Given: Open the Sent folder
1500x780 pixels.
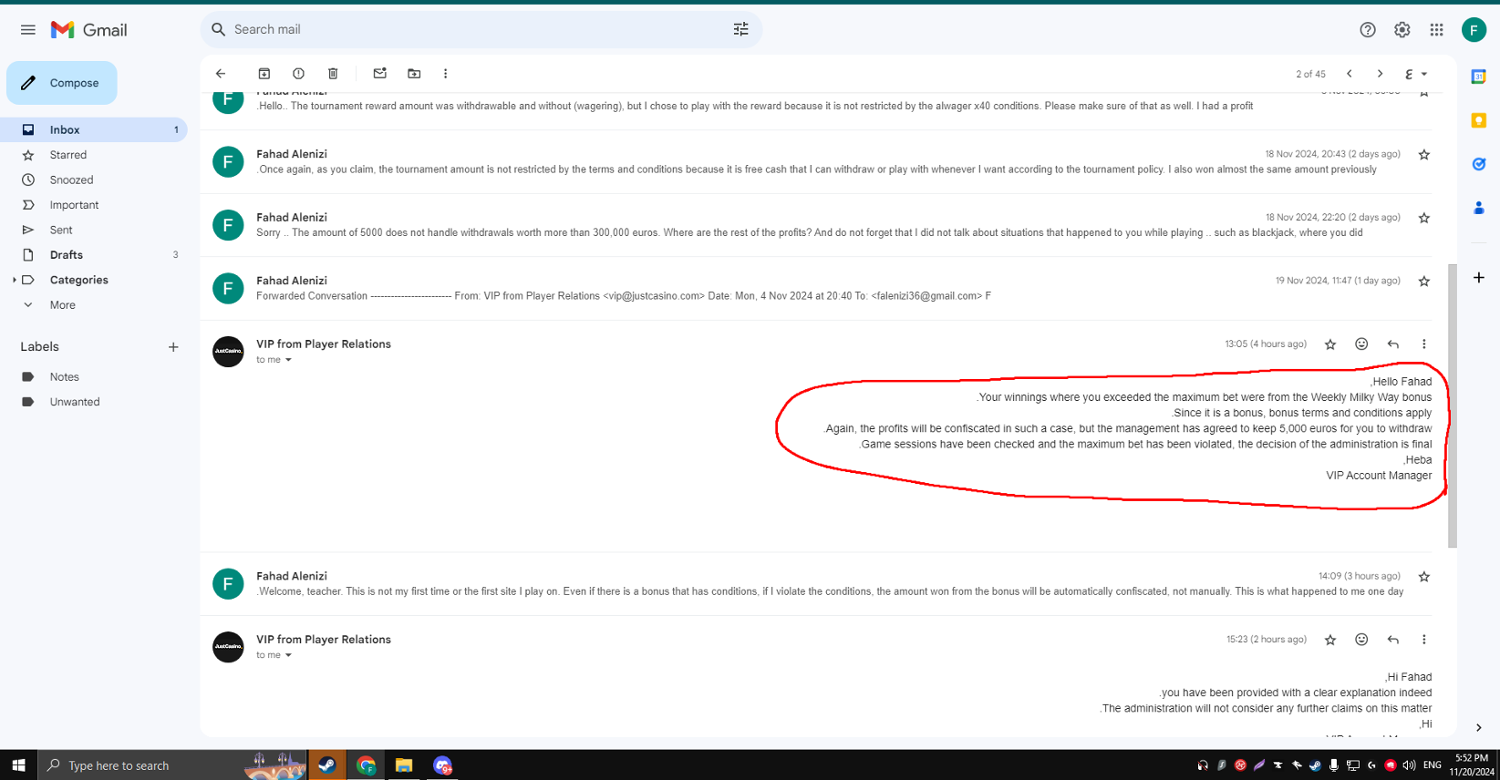Looking at the screenshot, I should (x=61, y=230).
